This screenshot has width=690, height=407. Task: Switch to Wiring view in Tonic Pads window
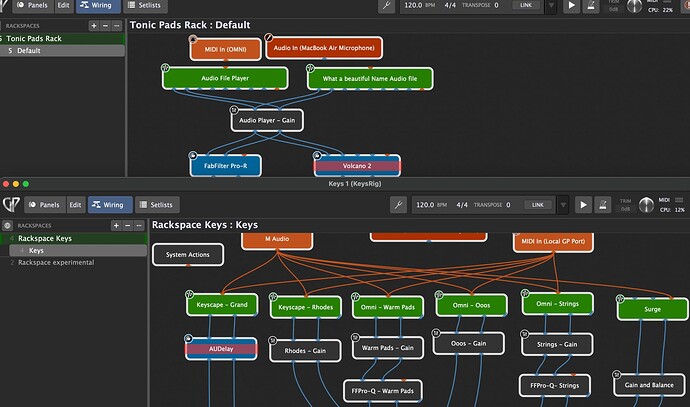(98, 5)
